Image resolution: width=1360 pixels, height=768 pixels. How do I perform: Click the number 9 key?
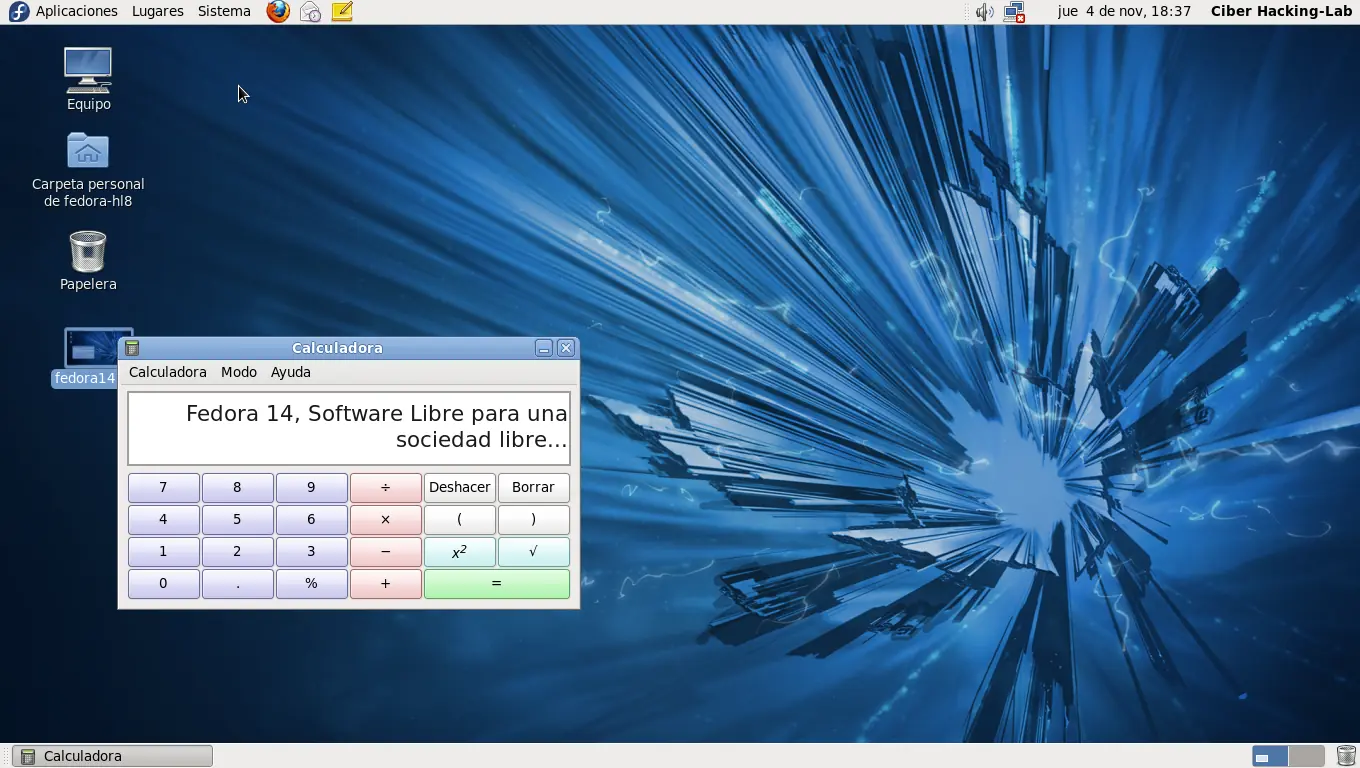pyautogui.click(x=312, y=488)
